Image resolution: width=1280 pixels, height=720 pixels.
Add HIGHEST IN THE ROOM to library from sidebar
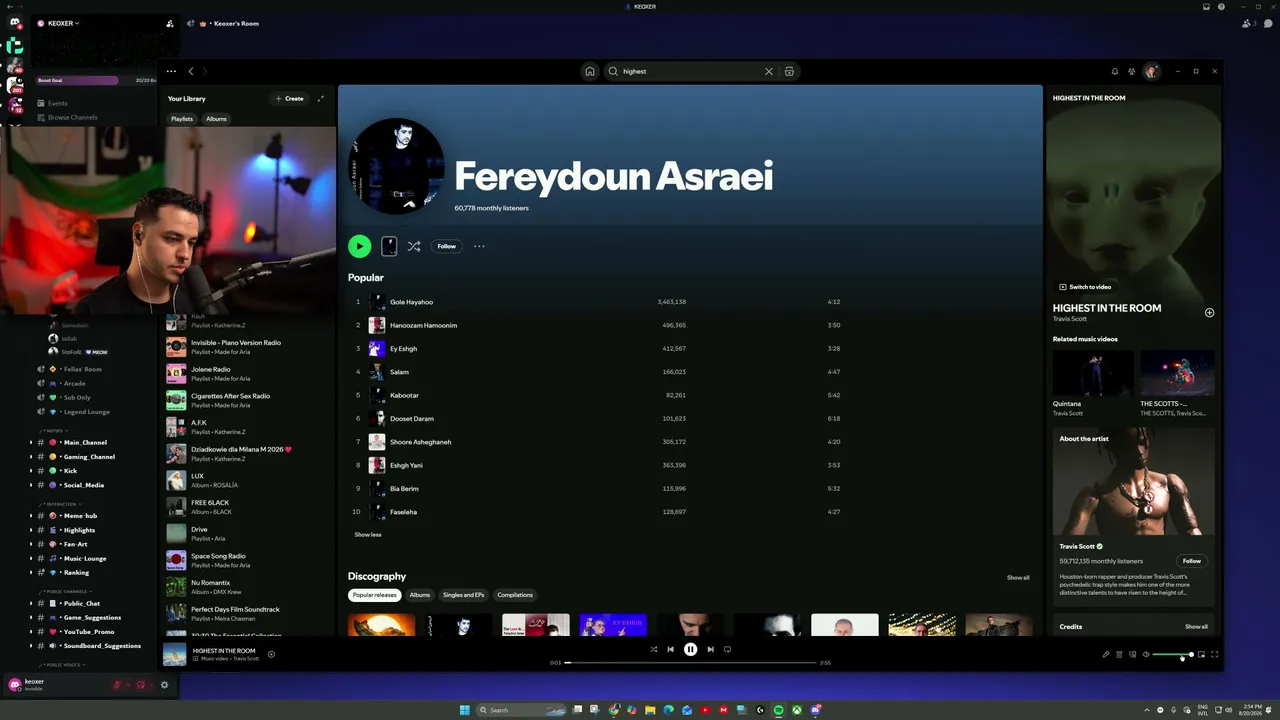(1209, 313)
